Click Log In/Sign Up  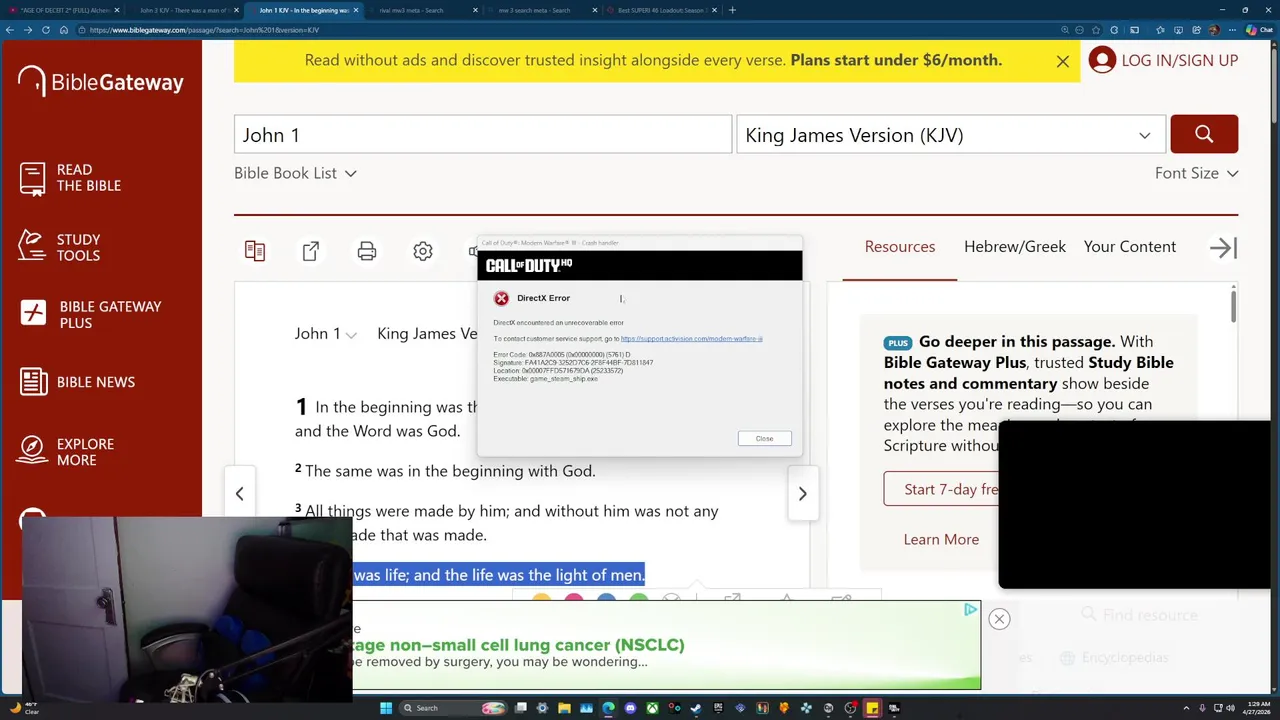point(1179,60)
